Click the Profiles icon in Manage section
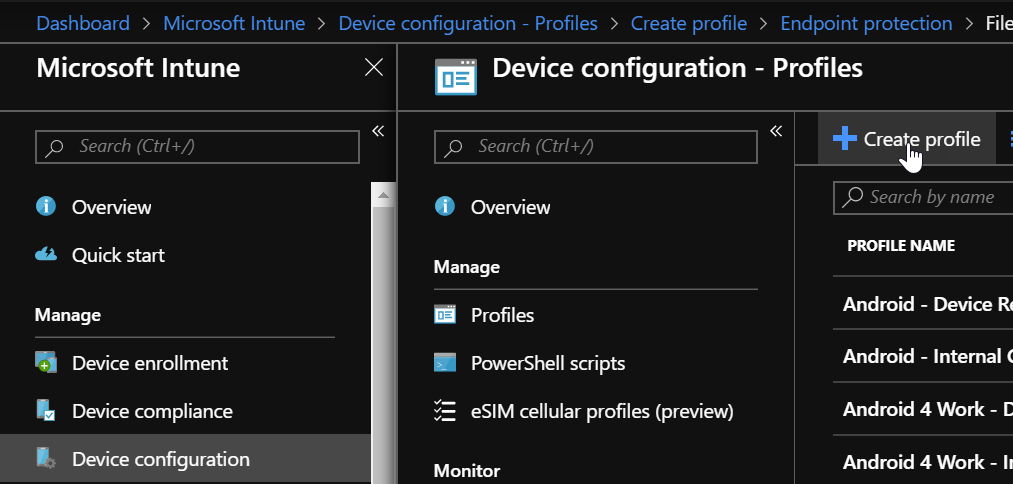Image resolution: width=1013 pixels, height=484 pixels. (x=445, y=315)
